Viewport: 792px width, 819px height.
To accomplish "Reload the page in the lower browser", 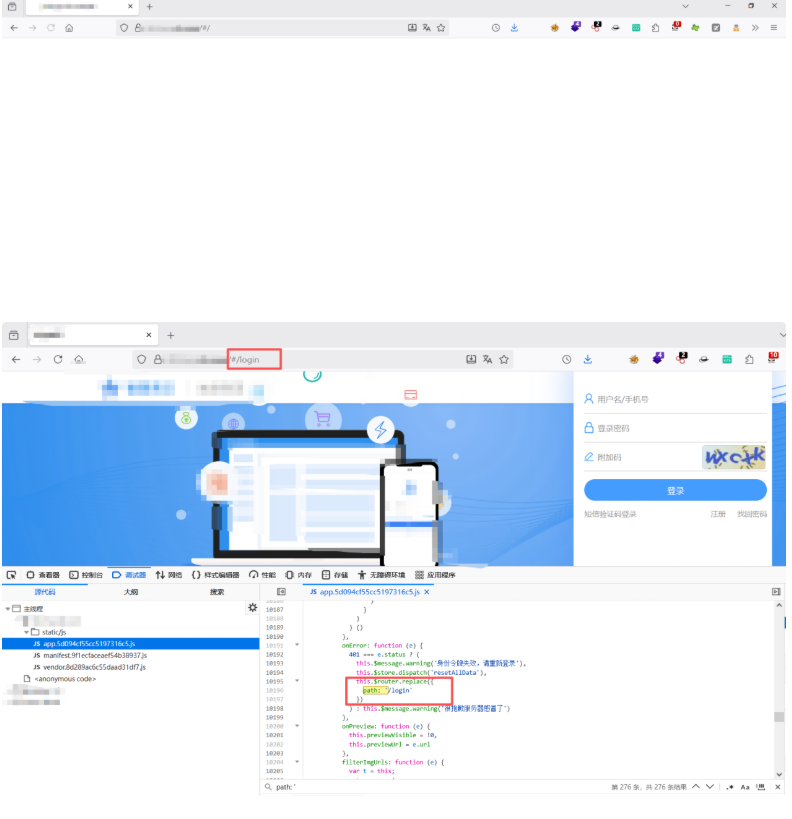I will (58, 360).
